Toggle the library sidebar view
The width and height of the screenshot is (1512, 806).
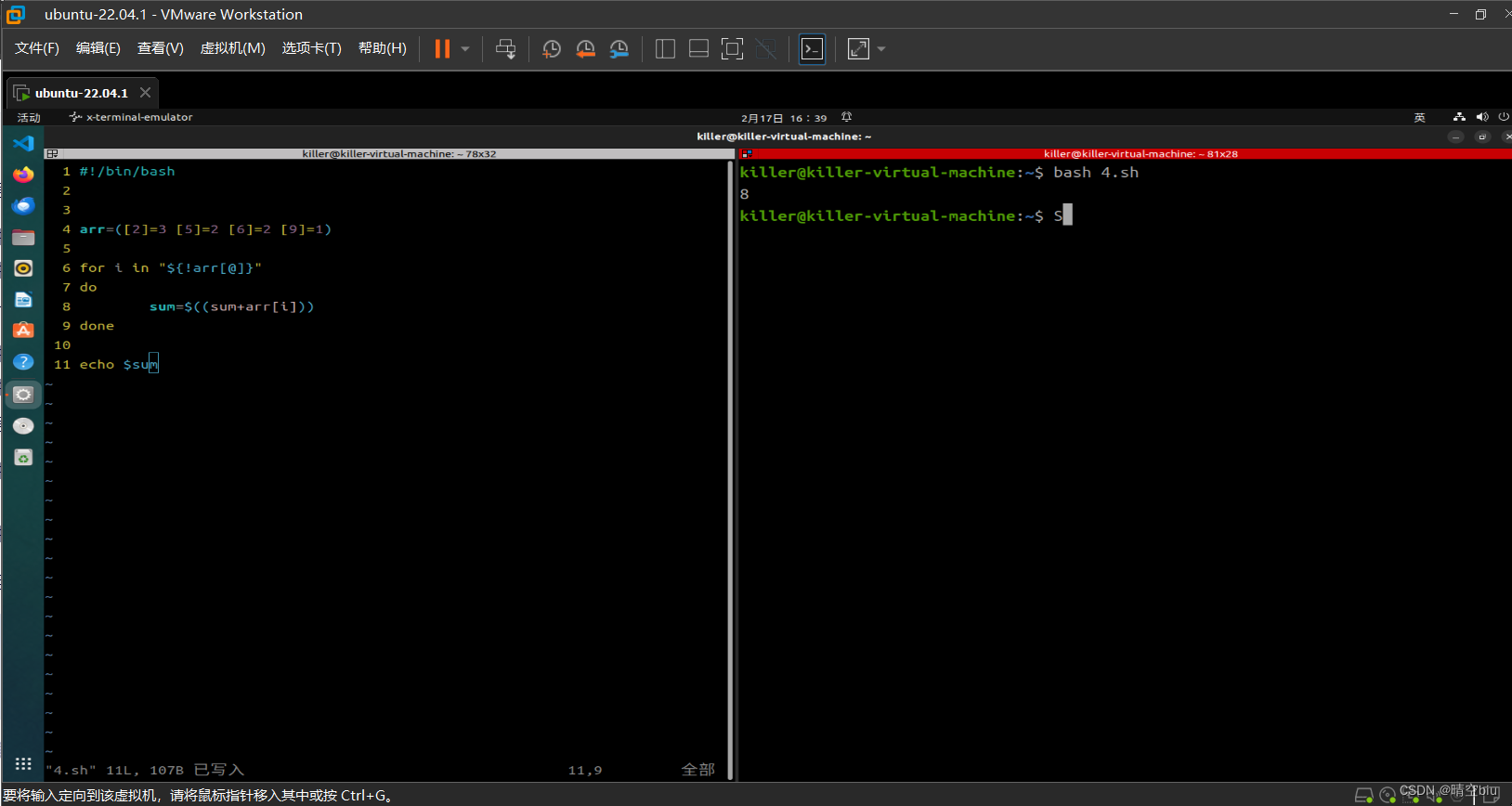click(x=665, y=49)
